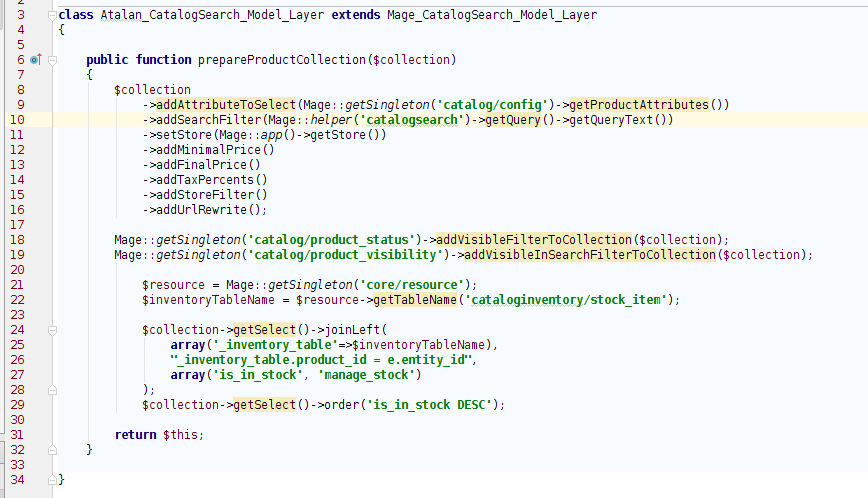
Task: Click addTaxPercents on line 14
Action: [x=205, y=179]
